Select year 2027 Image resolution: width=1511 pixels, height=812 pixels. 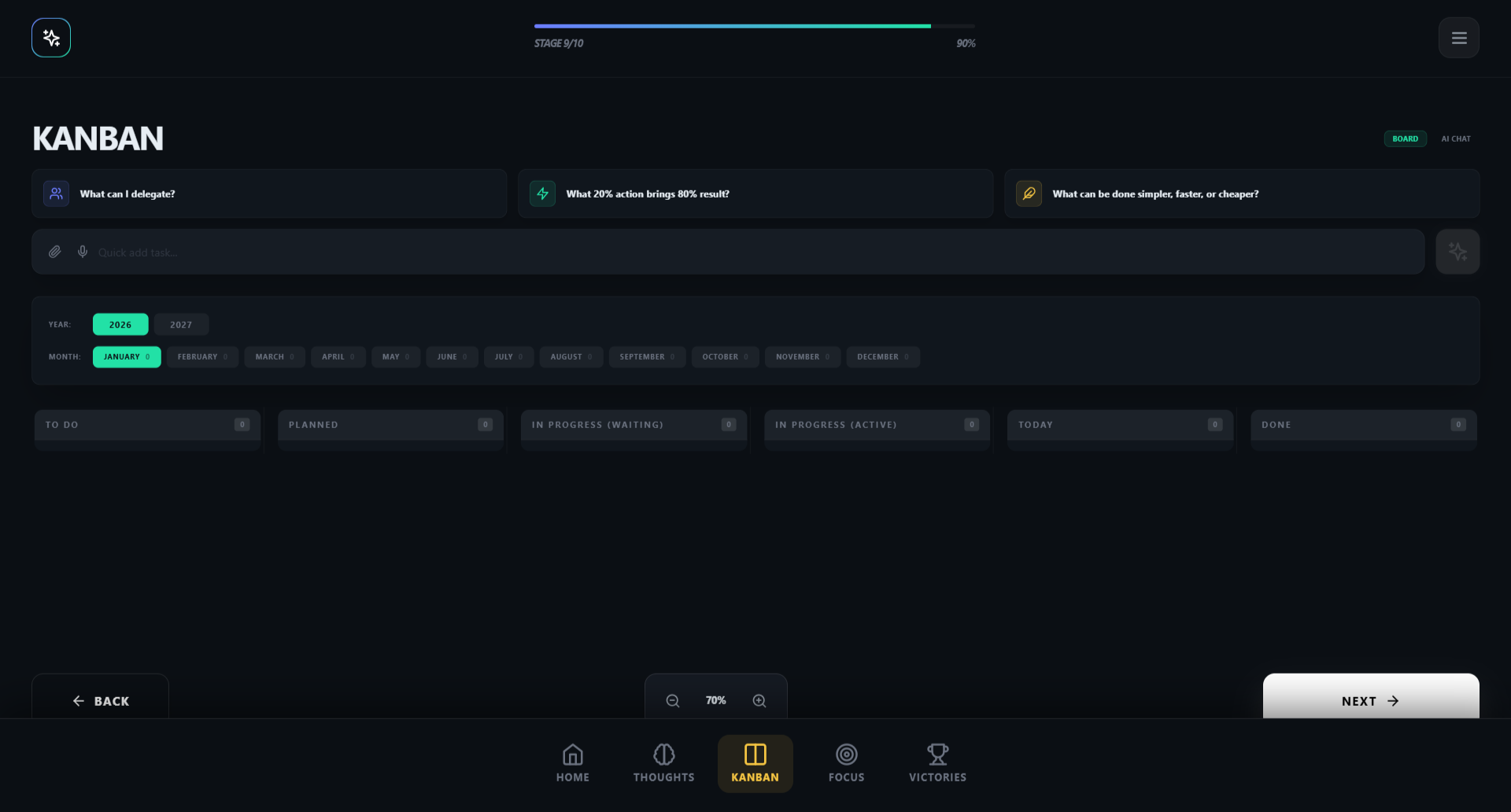pyautogui.click(x=181, y=324)
